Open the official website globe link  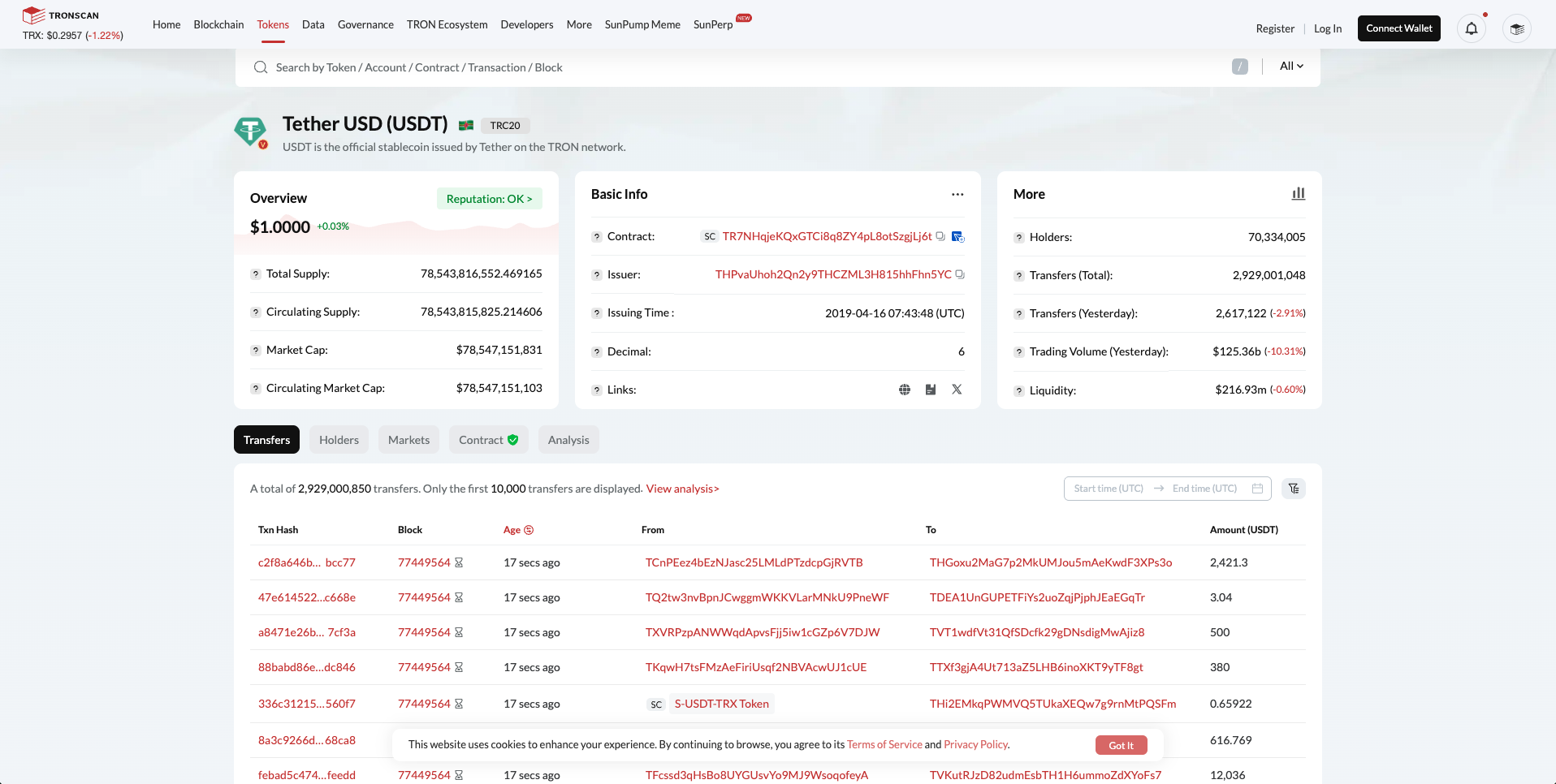coord(905,390)
